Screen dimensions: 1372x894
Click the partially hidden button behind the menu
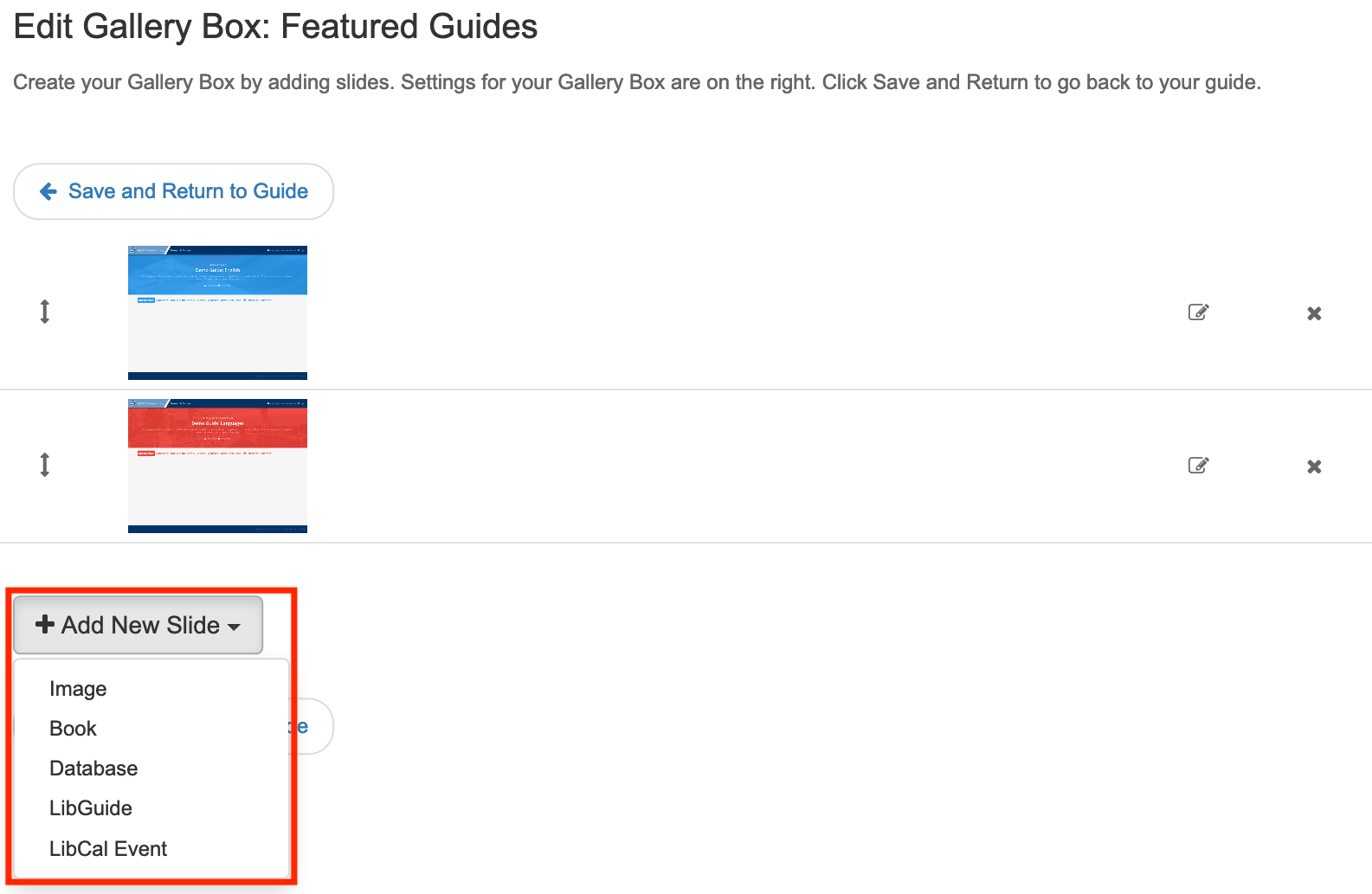312,726
